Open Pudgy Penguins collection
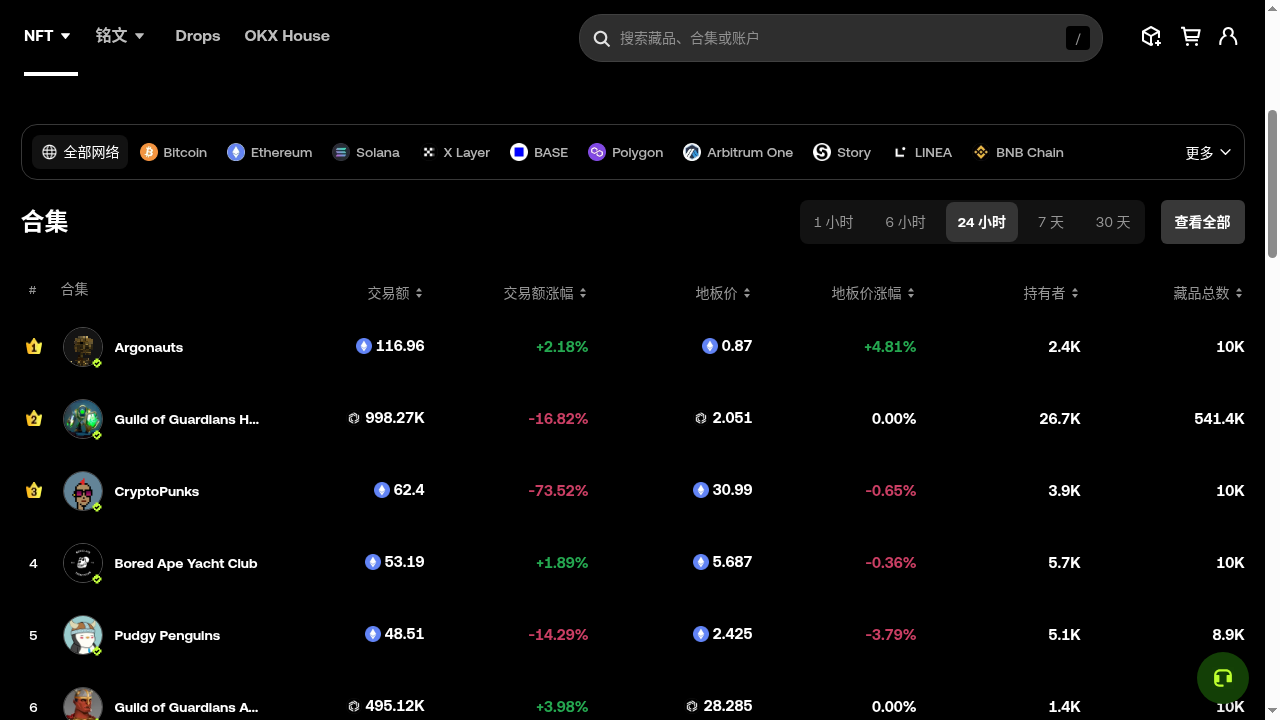 (x=167, y=635)
